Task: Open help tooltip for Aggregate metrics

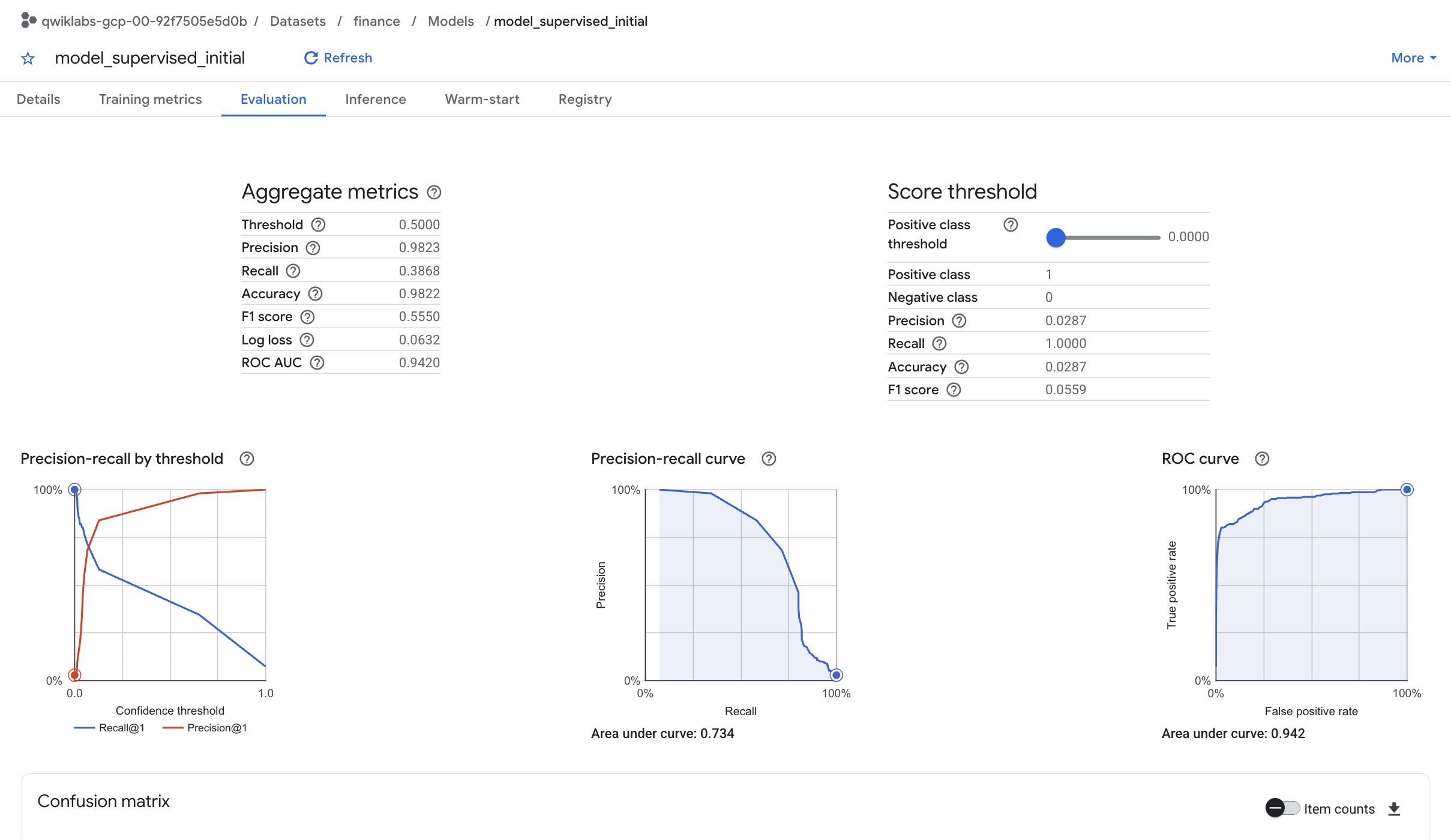Action: [434, 193]
